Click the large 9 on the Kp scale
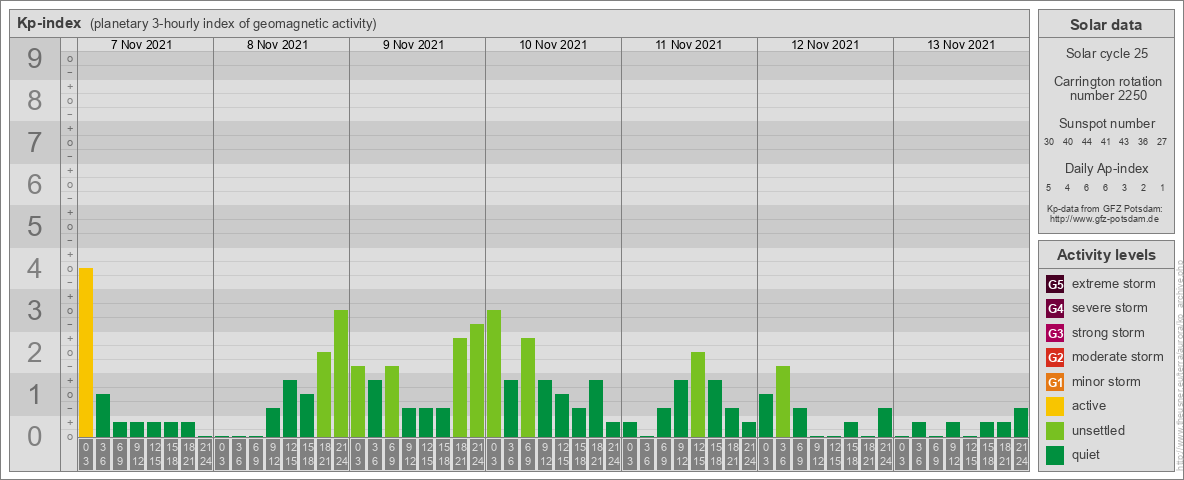This screenshot has width=1184, height=480. coord(35,59)
